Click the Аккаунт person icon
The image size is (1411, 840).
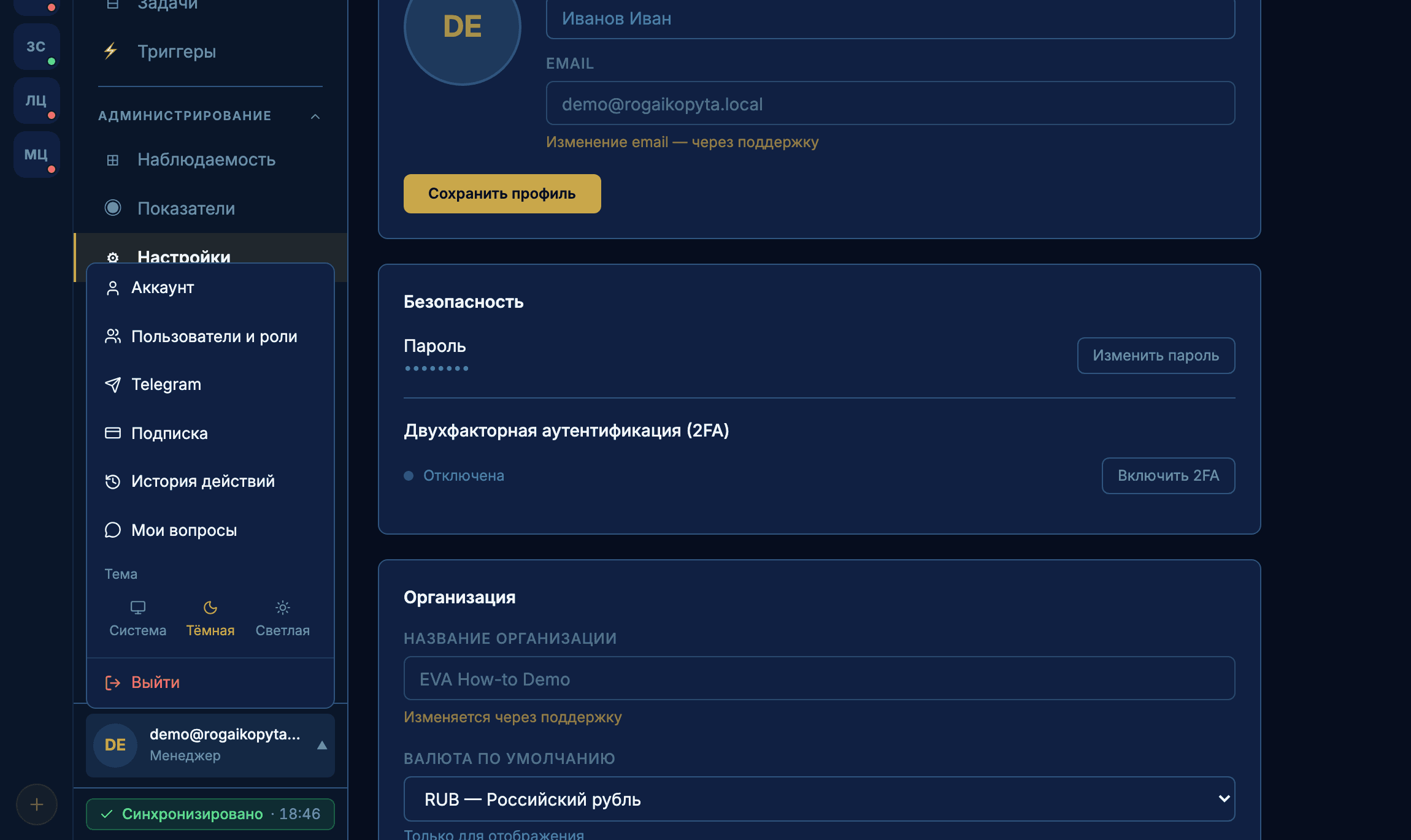(113, 288)
